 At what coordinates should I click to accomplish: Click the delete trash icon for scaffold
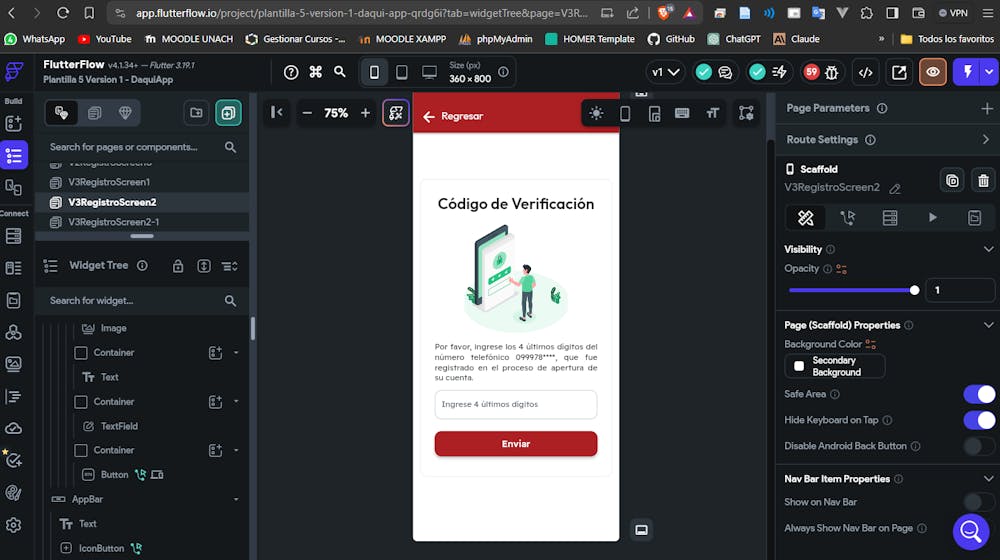pos(983,180)
